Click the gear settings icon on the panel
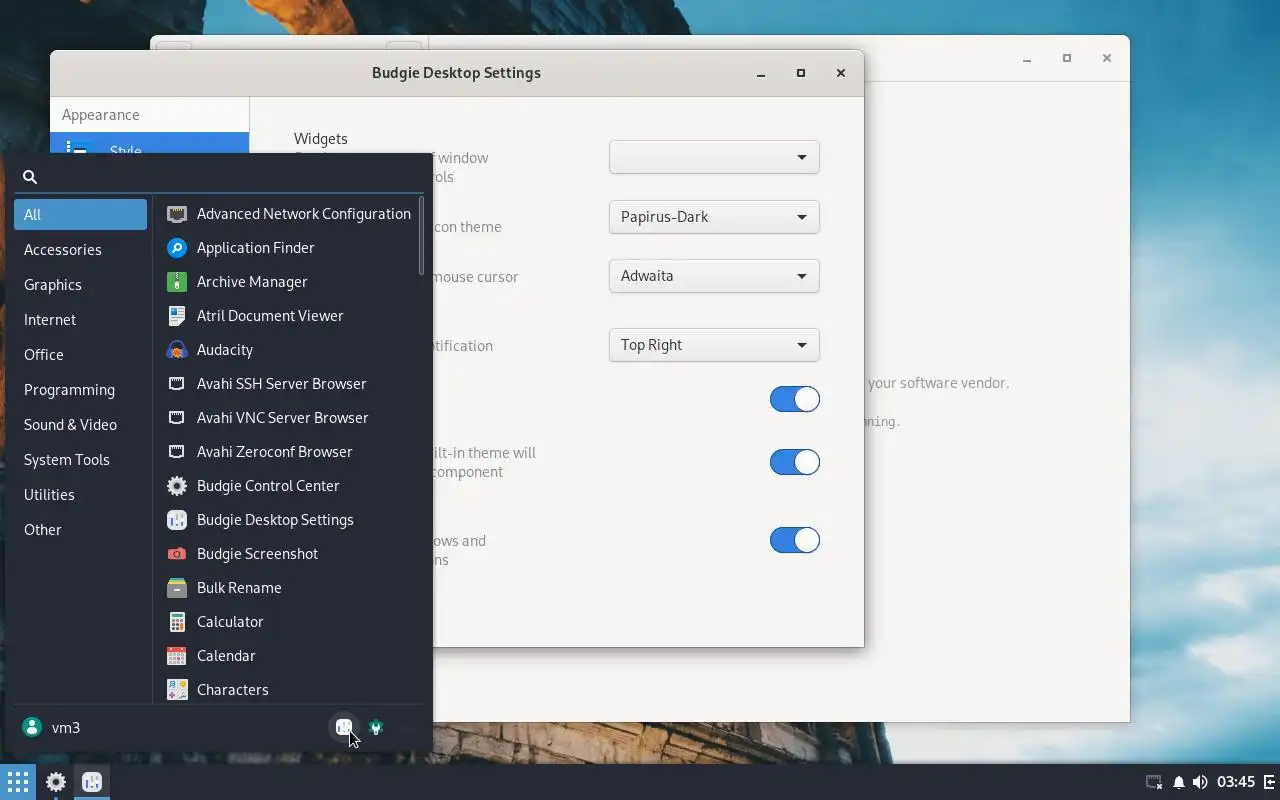This screenshot has height=800, width=1280. tap(56, 782)
